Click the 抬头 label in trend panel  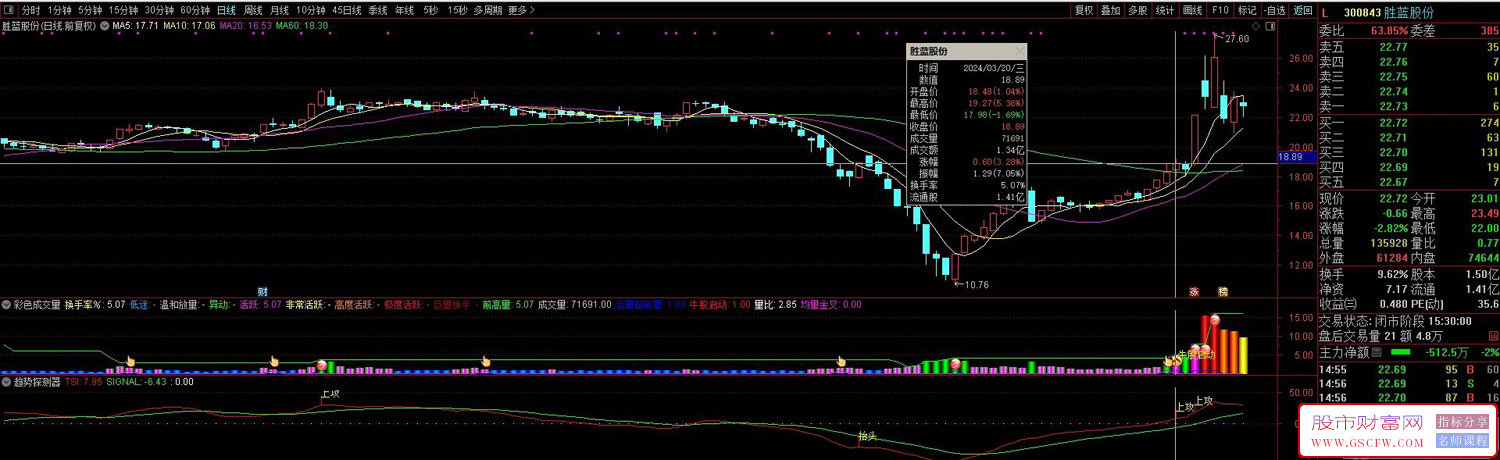(868, 436)
